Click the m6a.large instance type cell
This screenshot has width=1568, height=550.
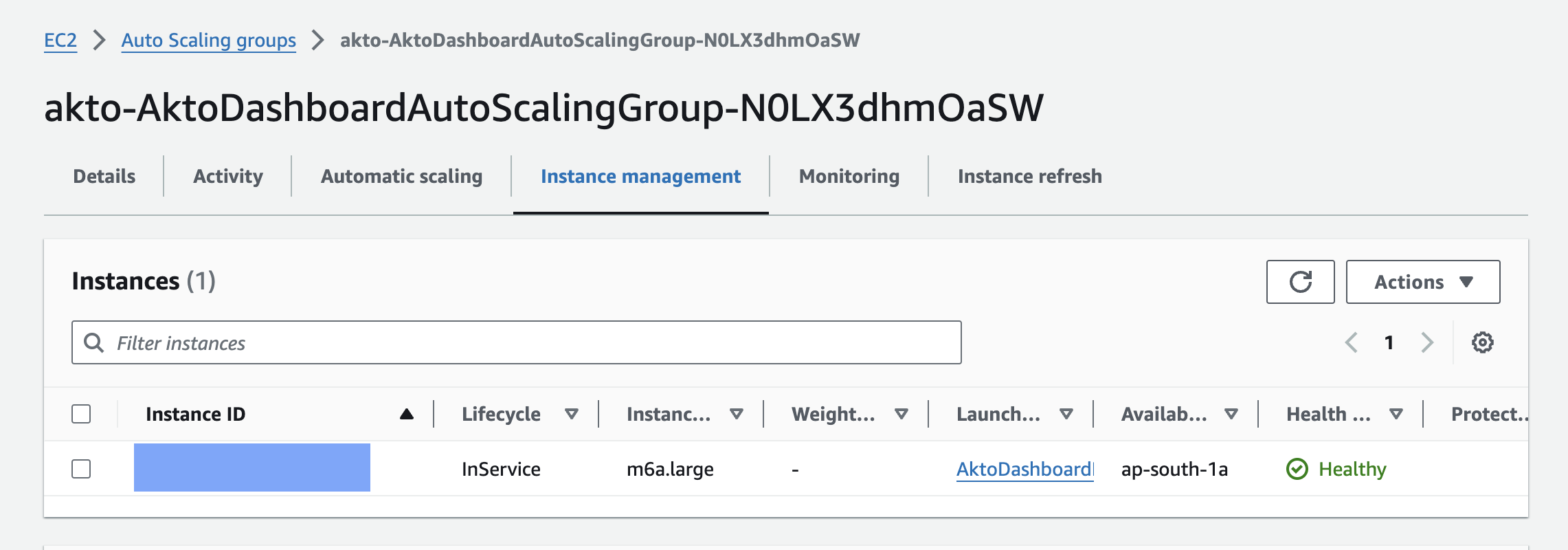click(670, 469)
